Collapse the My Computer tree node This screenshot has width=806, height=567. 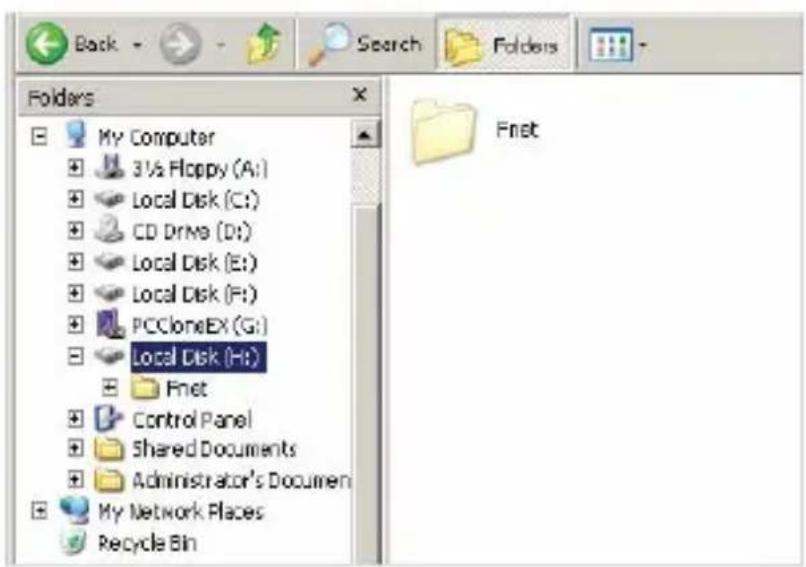[x=39, y=137]
